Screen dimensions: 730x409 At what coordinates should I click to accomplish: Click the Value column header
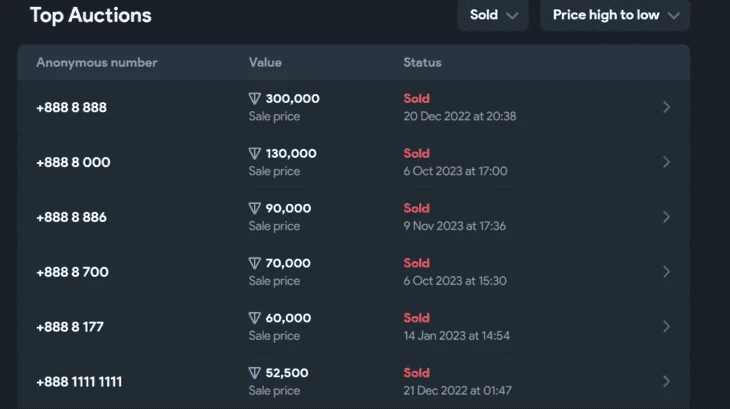click(x=265, y=63)
